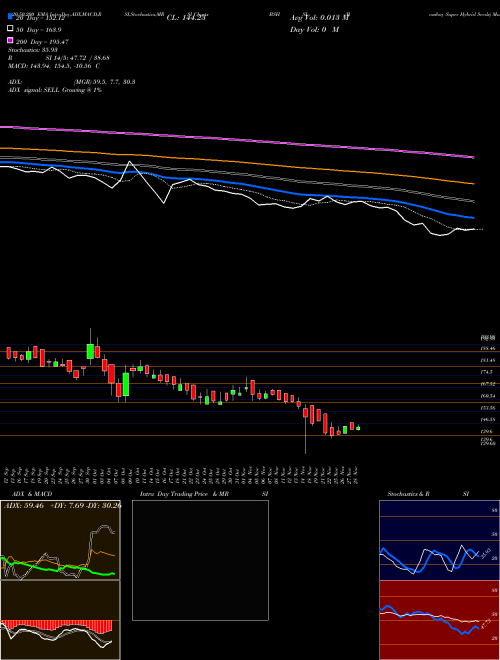The image size is (500, 660).
Task: Click the red candle with the longest lower wick
Action: pos(306,430)
